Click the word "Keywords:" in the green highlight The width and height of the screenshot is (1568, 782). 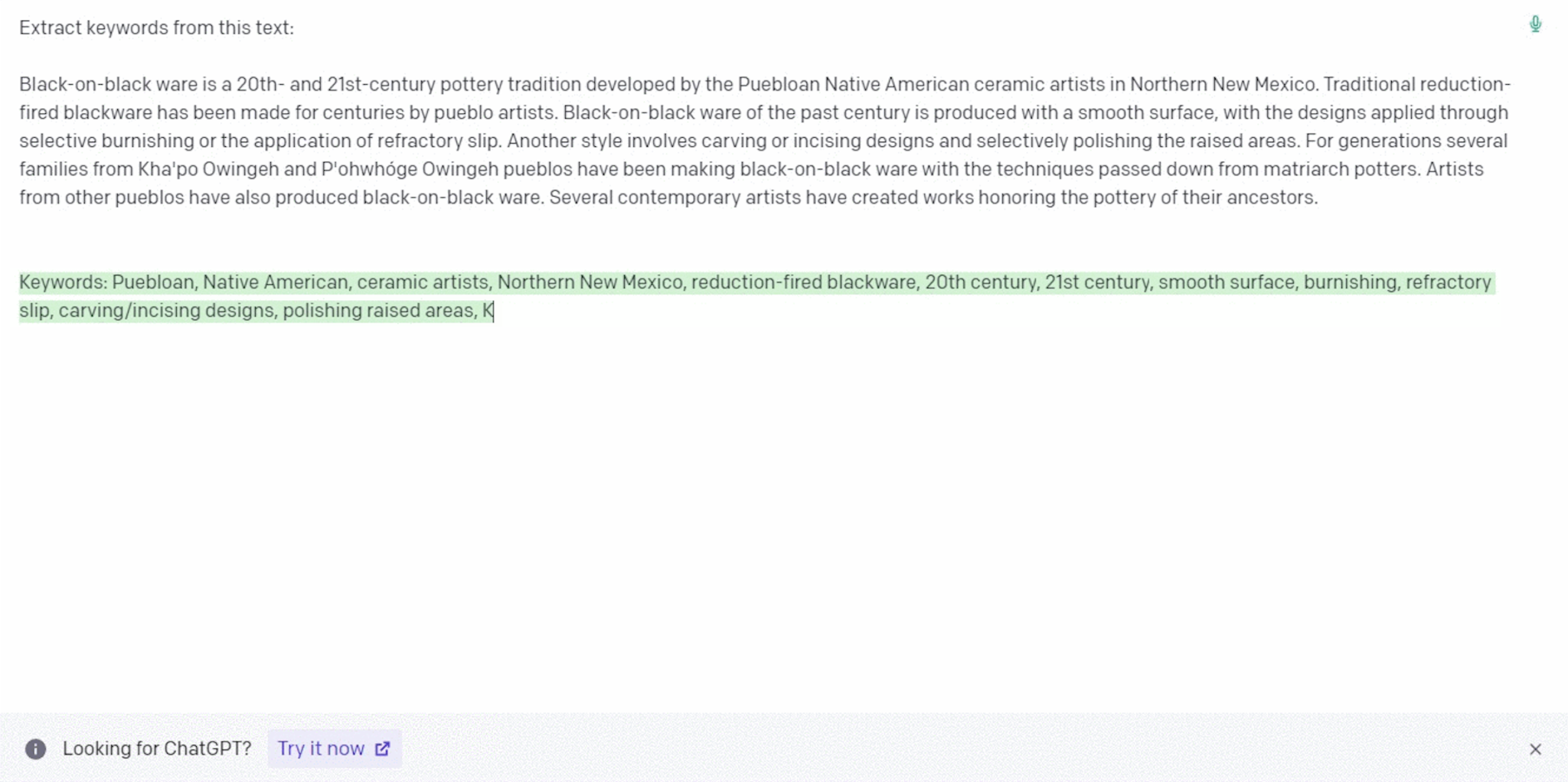coord(64,282)
